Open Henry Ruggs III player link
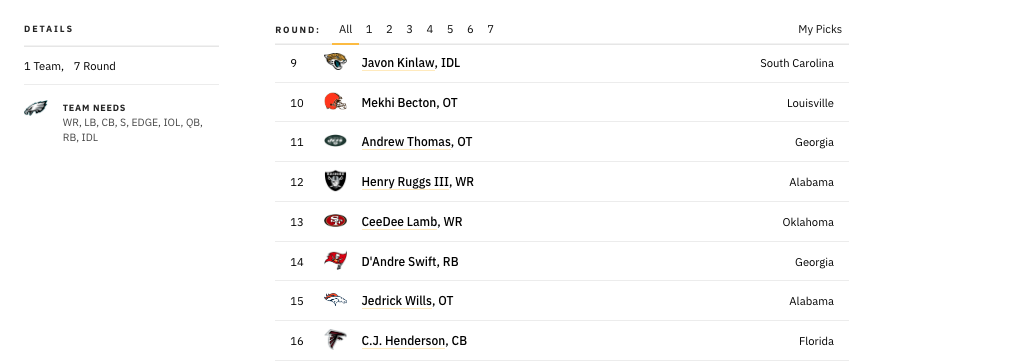 pyautogui.click(x=405, y=182)
